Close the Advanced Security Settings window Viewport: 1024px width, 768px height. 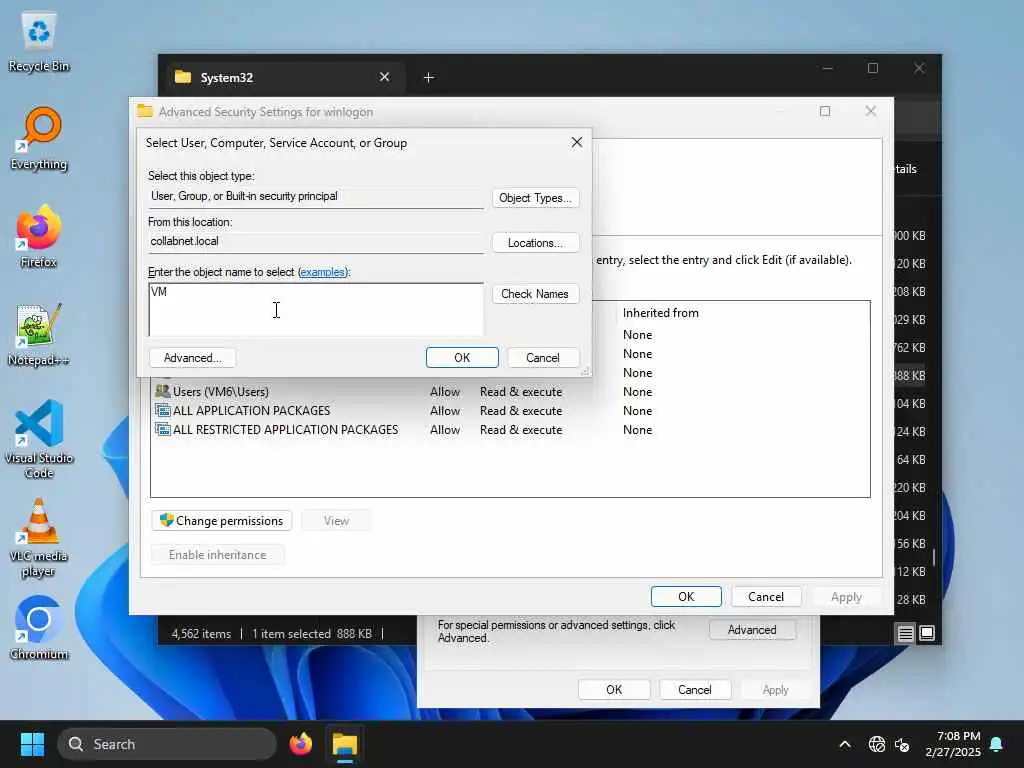[x=870, y=112]
